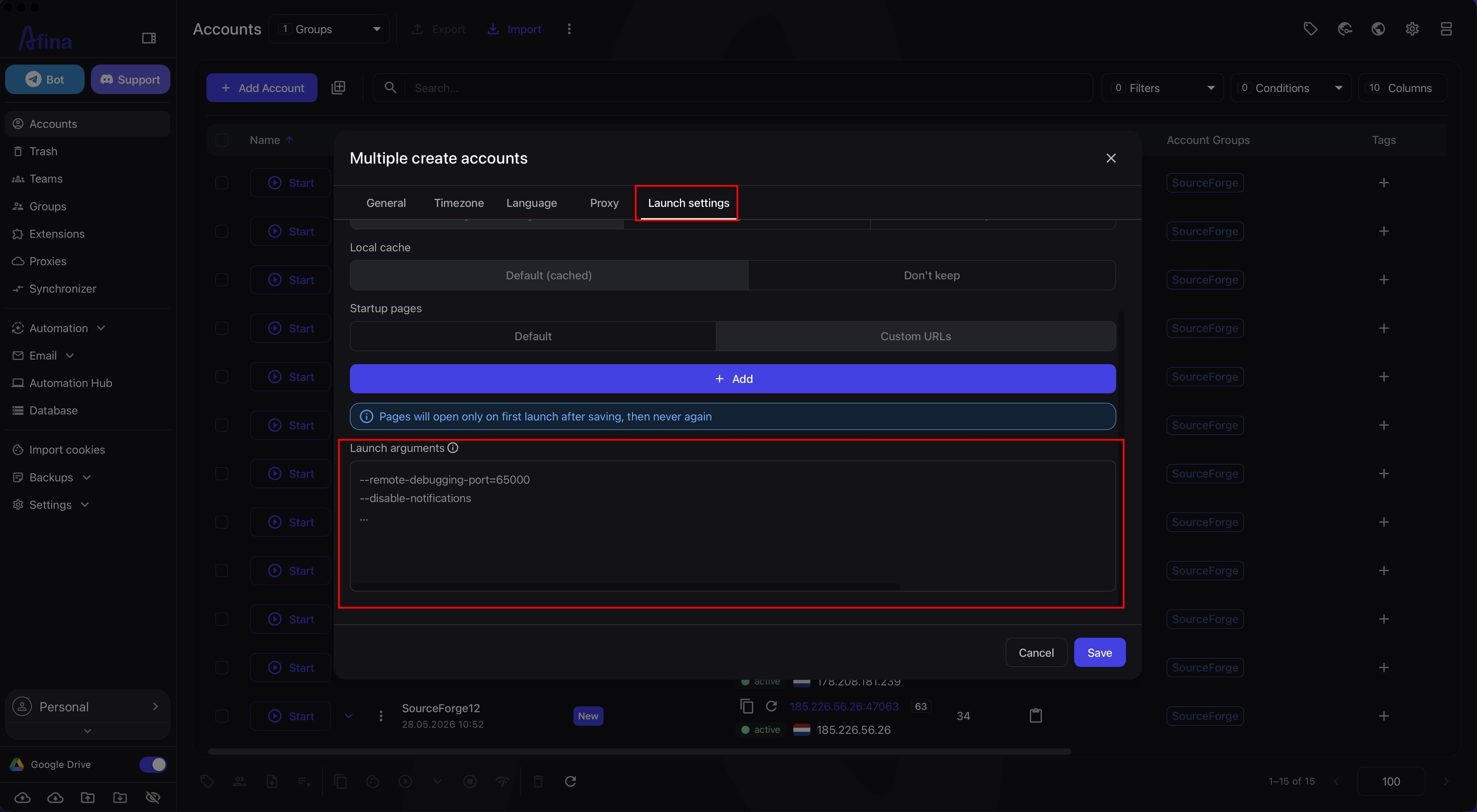Open the Conditions dropdown
The width and height of the screenshot is (1477, 812).
point(1291,88)
